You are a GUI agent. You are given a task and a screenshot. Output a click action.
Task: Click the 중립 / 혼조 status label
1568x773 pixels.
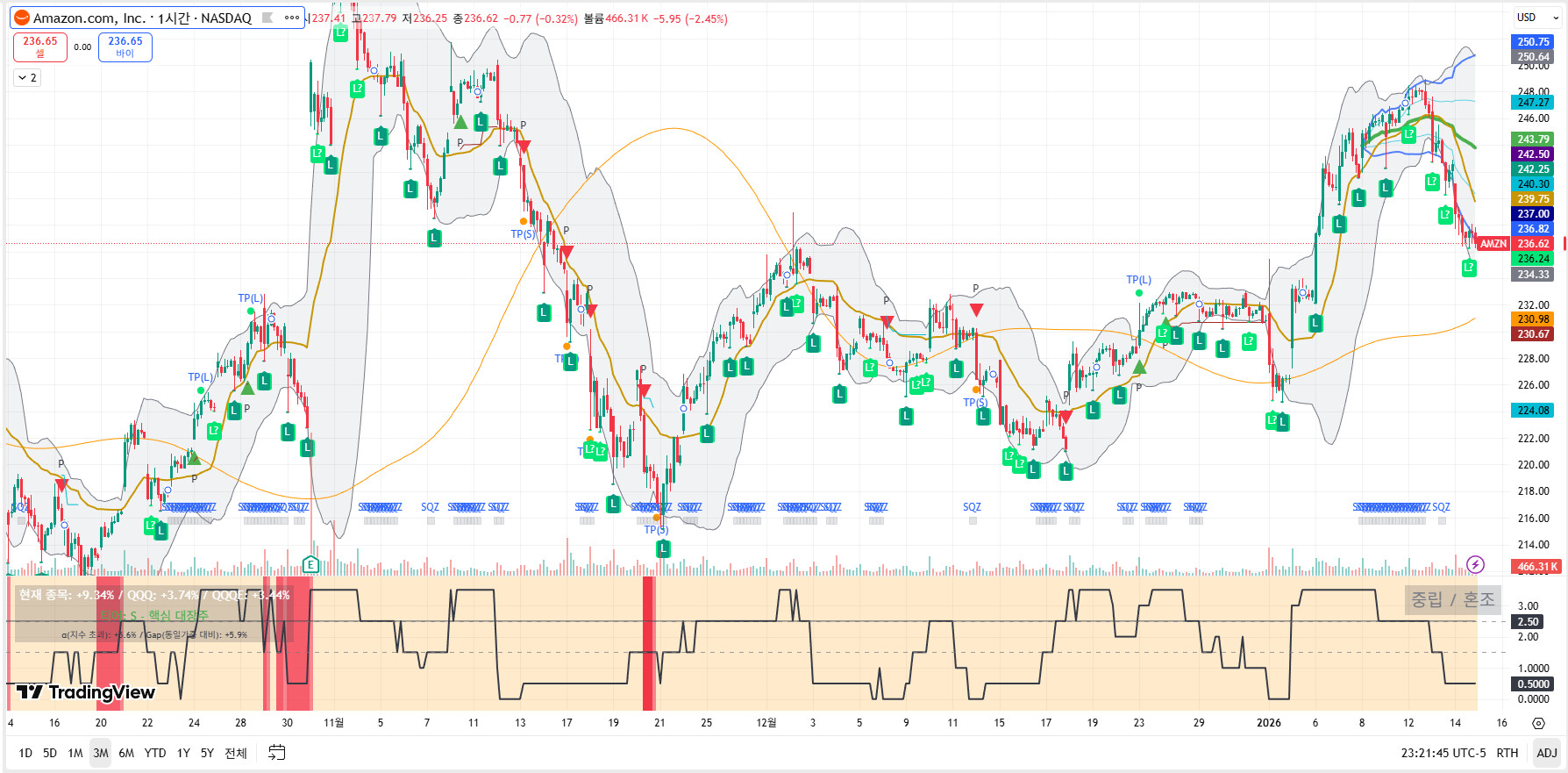pyautogui.click(x=1452, y=599)
